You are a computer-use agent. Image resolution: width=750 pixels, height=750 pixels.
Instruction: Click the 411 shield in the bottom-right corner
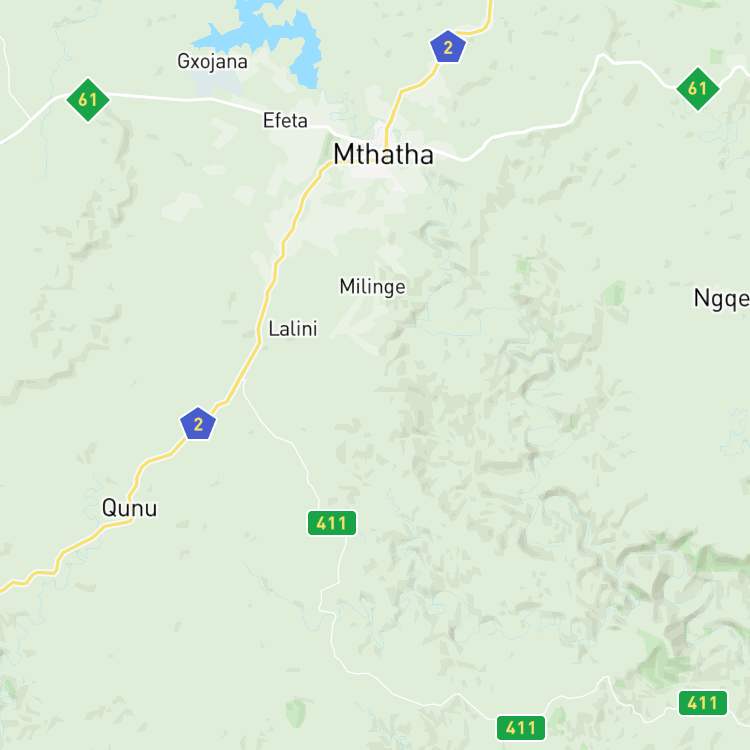tap(703, 703)
